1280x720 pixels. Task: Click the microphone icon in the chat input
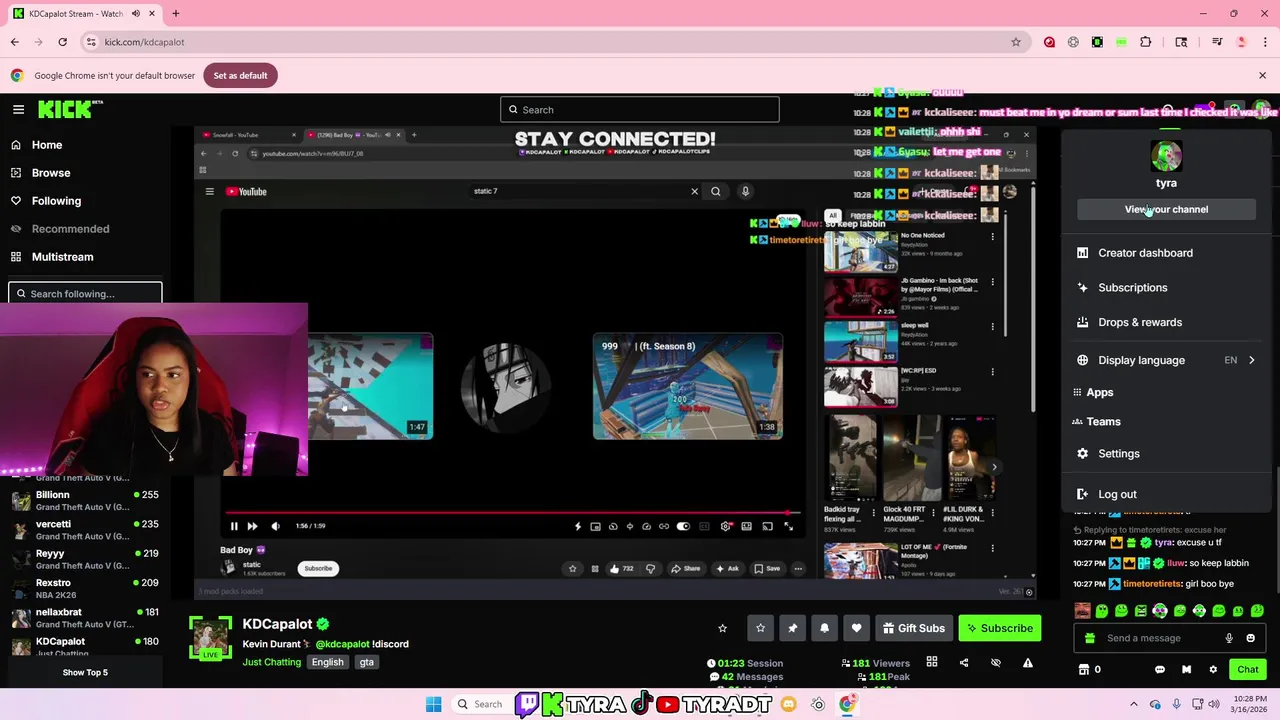1229,638
